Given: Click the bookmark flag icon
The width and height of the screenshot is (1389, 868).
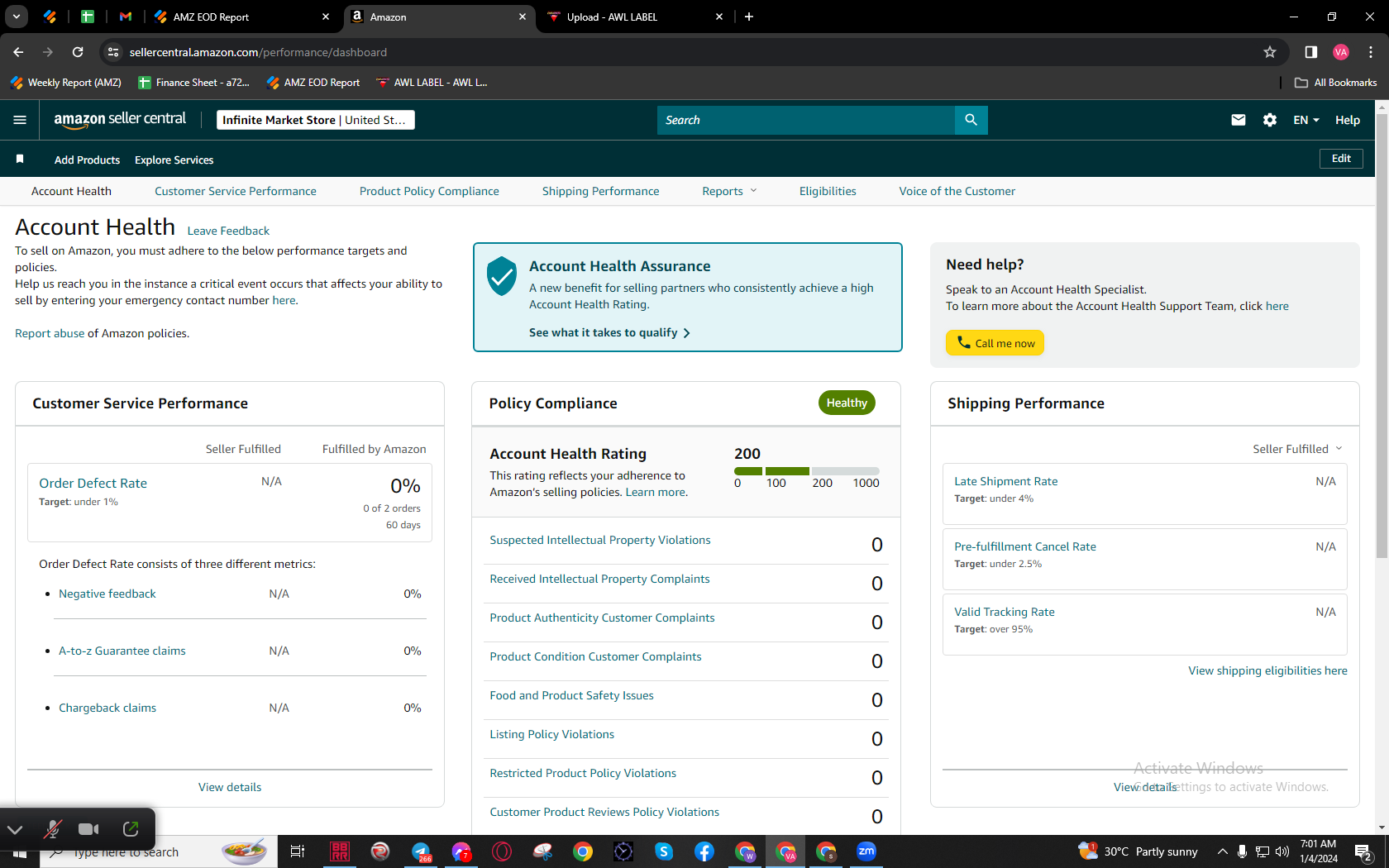Looking at the screenshot, I should point(20,159).
